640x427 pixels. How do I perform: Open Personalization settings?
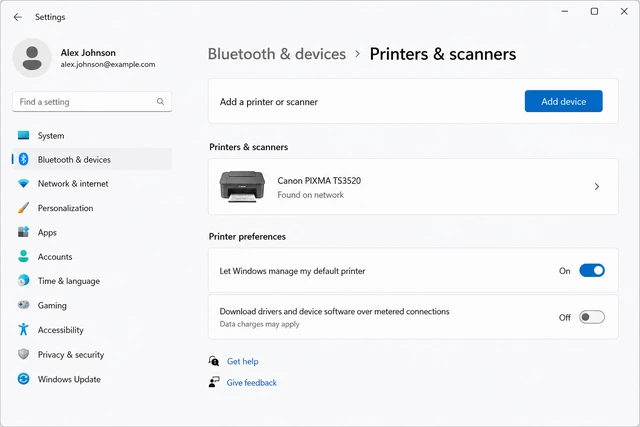click(x=92, y=208)
